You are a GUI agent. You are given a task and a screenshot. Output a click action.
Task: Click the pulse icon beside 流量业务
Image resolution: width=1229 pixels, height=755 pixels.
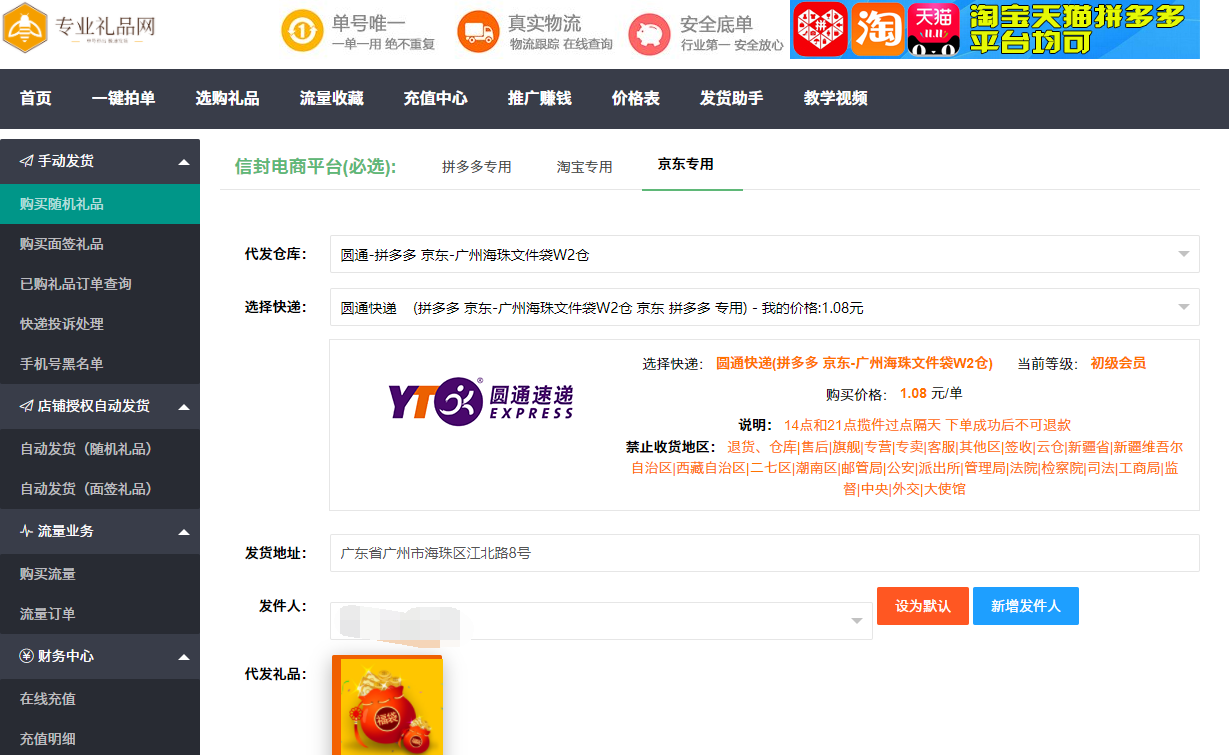(26, 531)
